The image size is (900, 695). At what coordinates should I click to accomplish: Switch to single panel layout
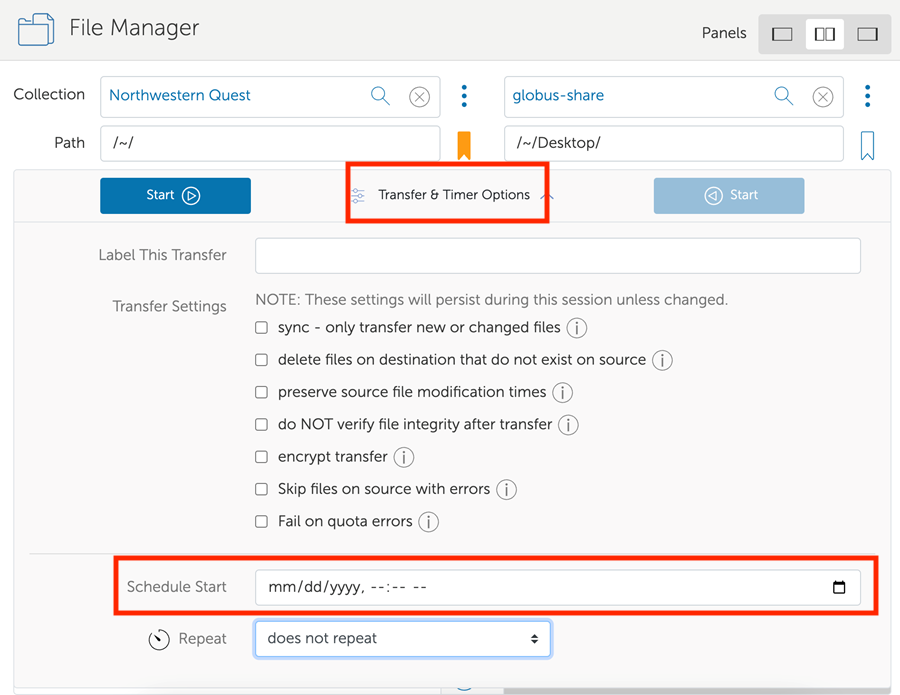[782, 34]
